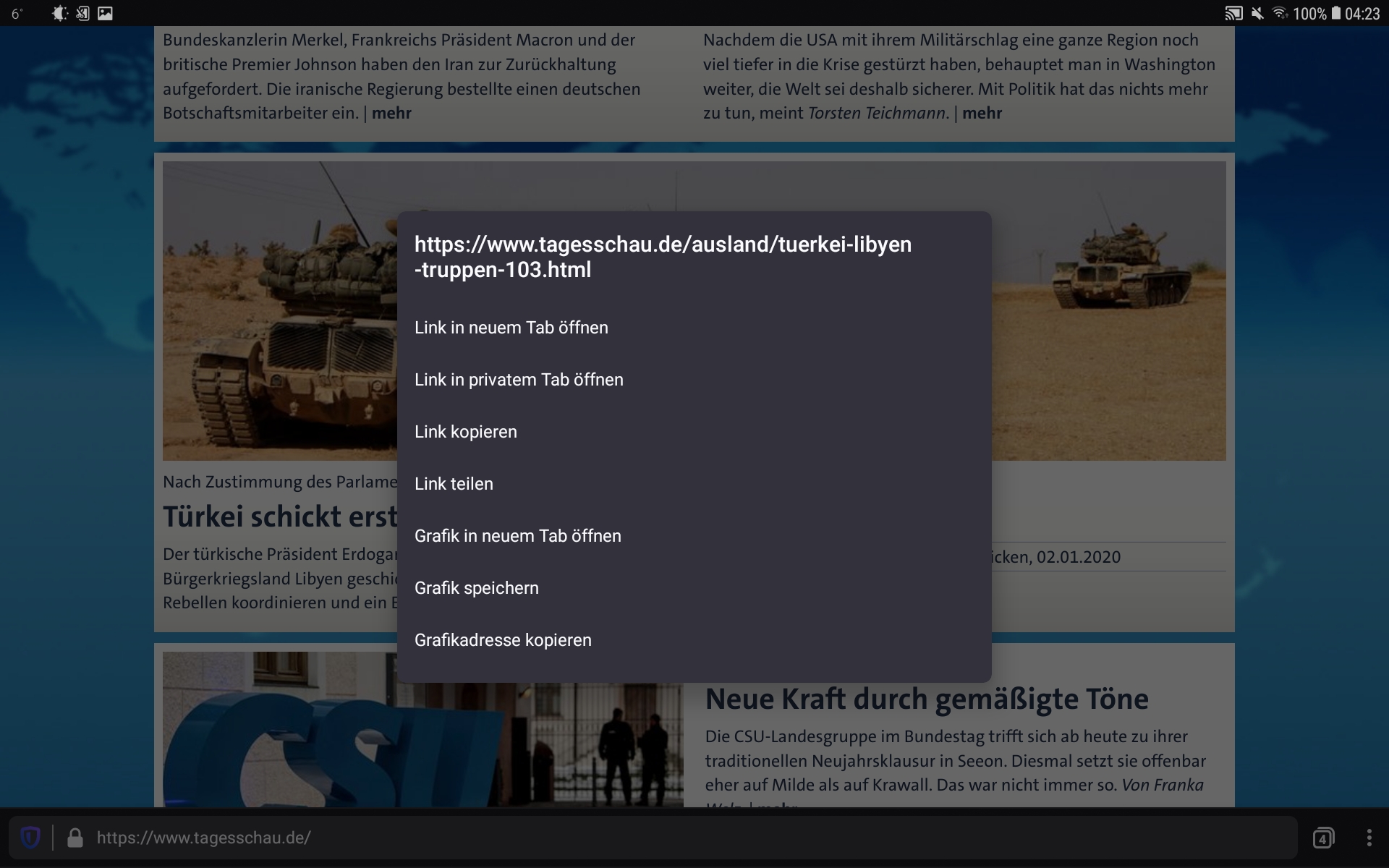Open 'mehr' link after Botschaftsmitarbeiter ein
Image resolution: width=1389 pixels, height=868 pixels.
point(391,113)
